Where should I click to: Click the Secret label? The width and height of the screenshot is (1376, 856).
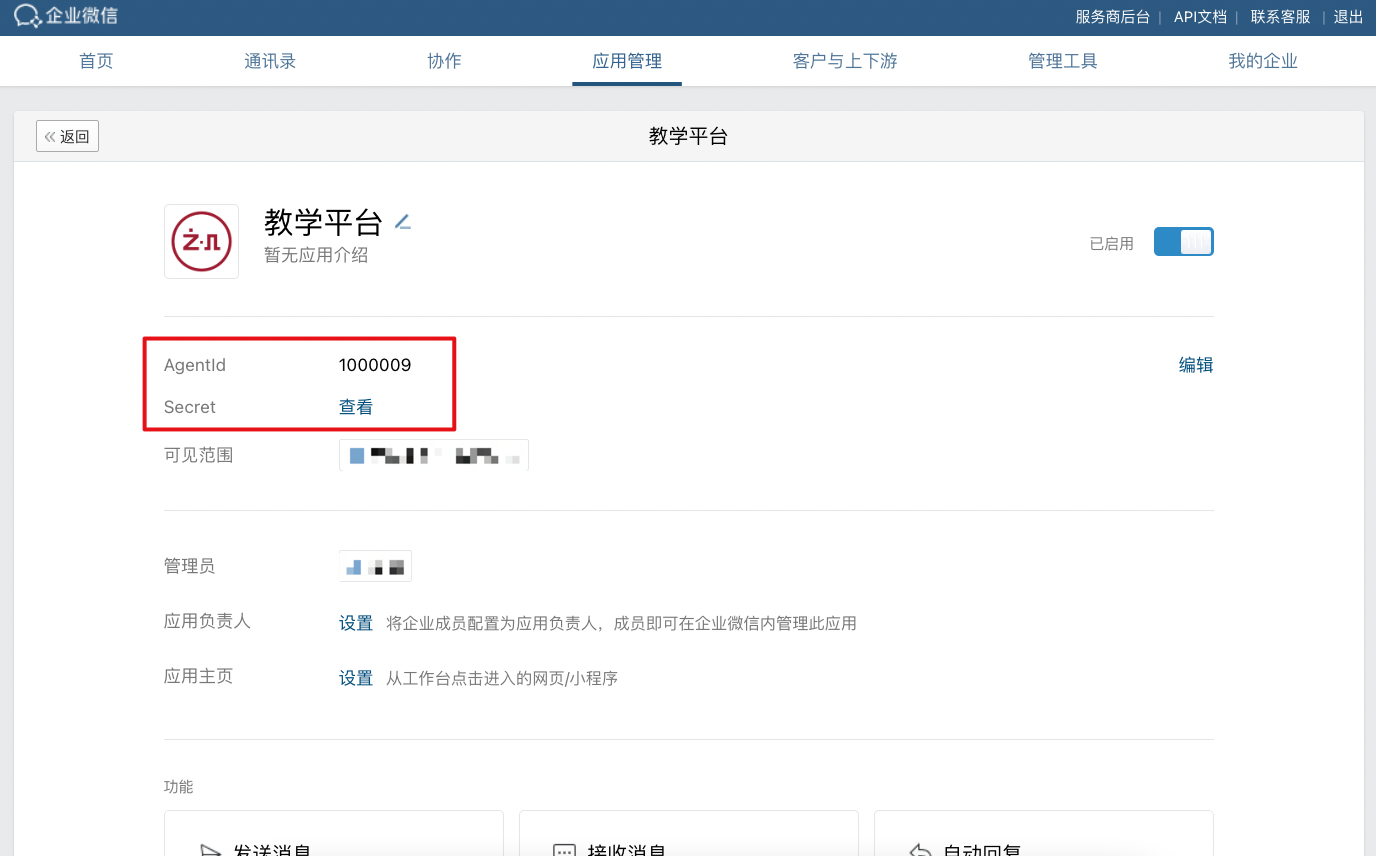tap(190, 407)
